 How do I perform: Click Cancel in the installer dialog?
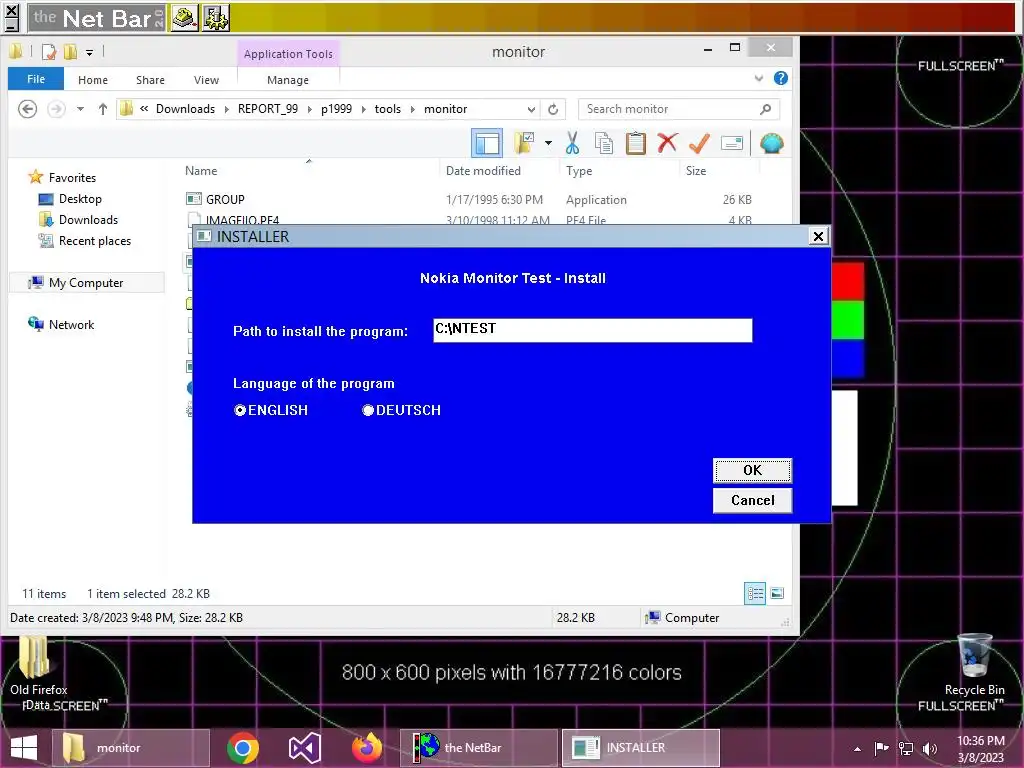(752, 500)
